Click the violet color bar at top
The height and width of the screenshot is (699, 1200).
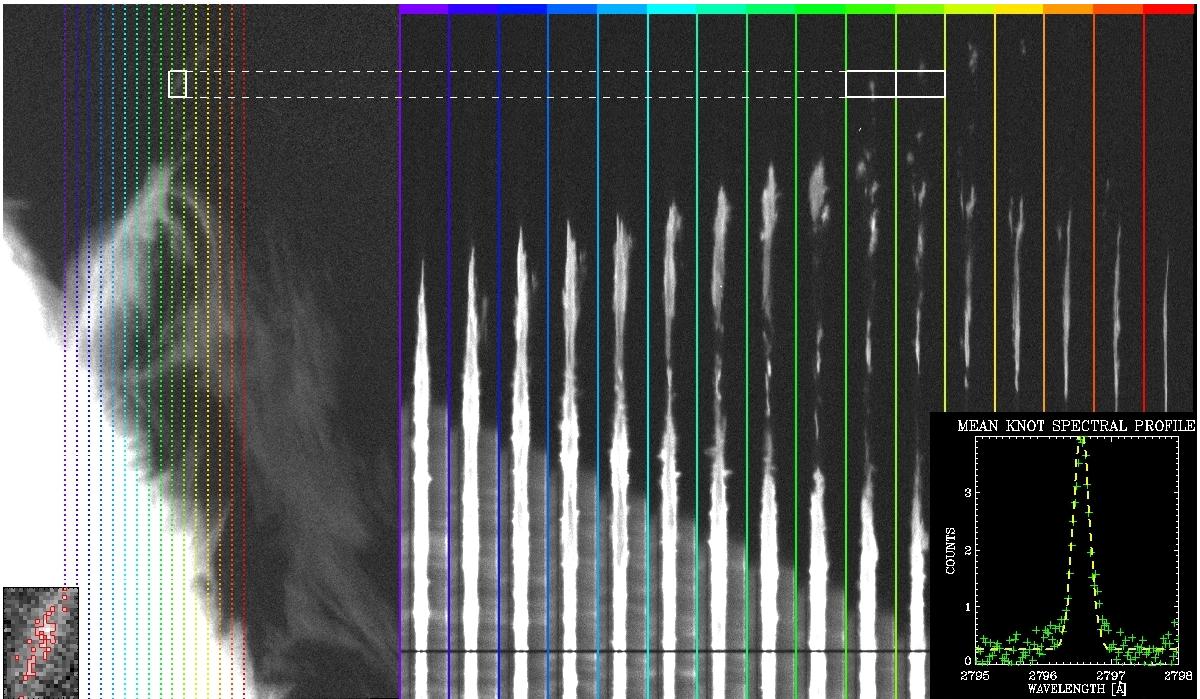[x=424, y=9]
